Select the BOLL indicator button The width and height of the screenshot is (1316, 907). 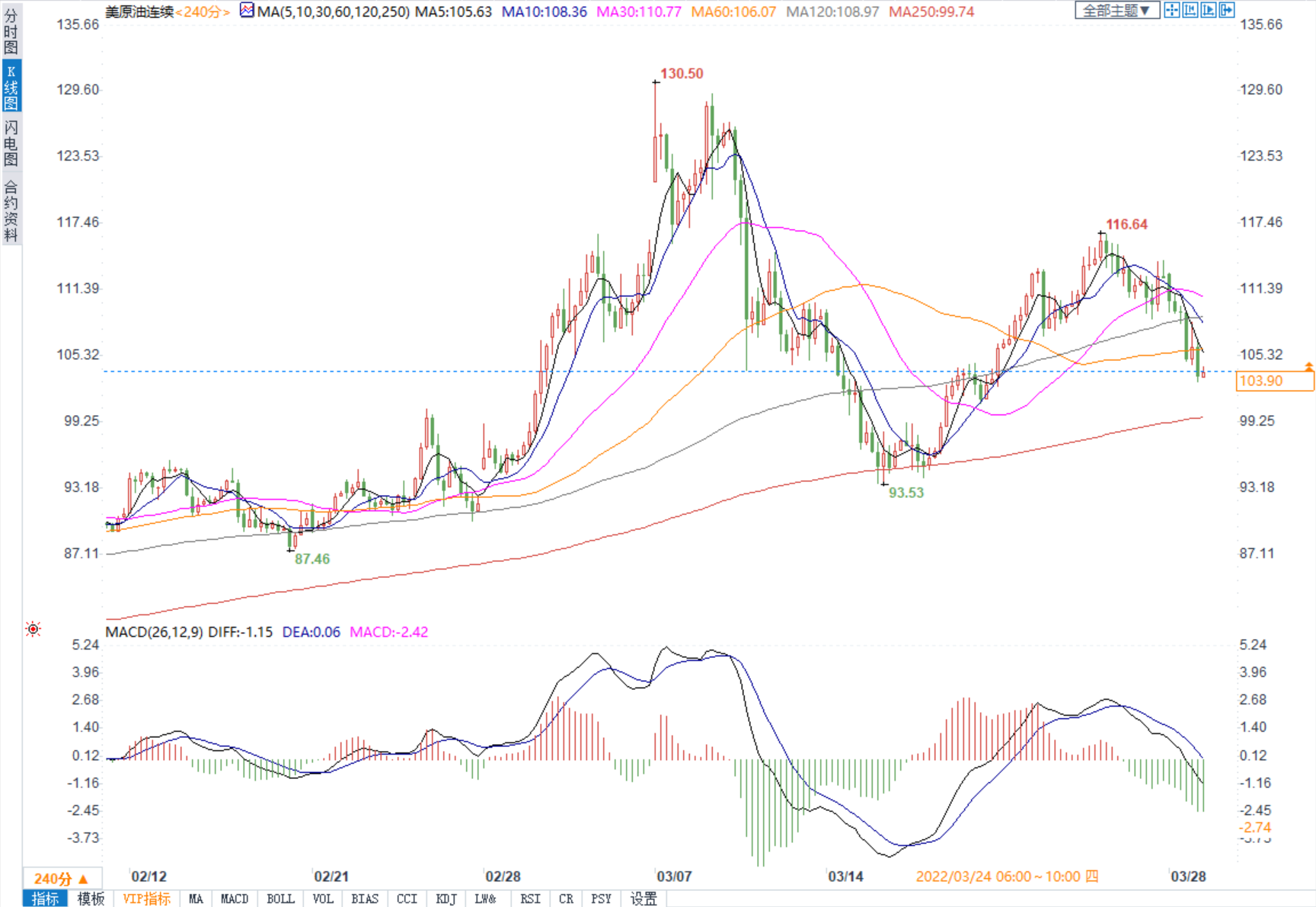pyautogui.click(x=279, y=899)
